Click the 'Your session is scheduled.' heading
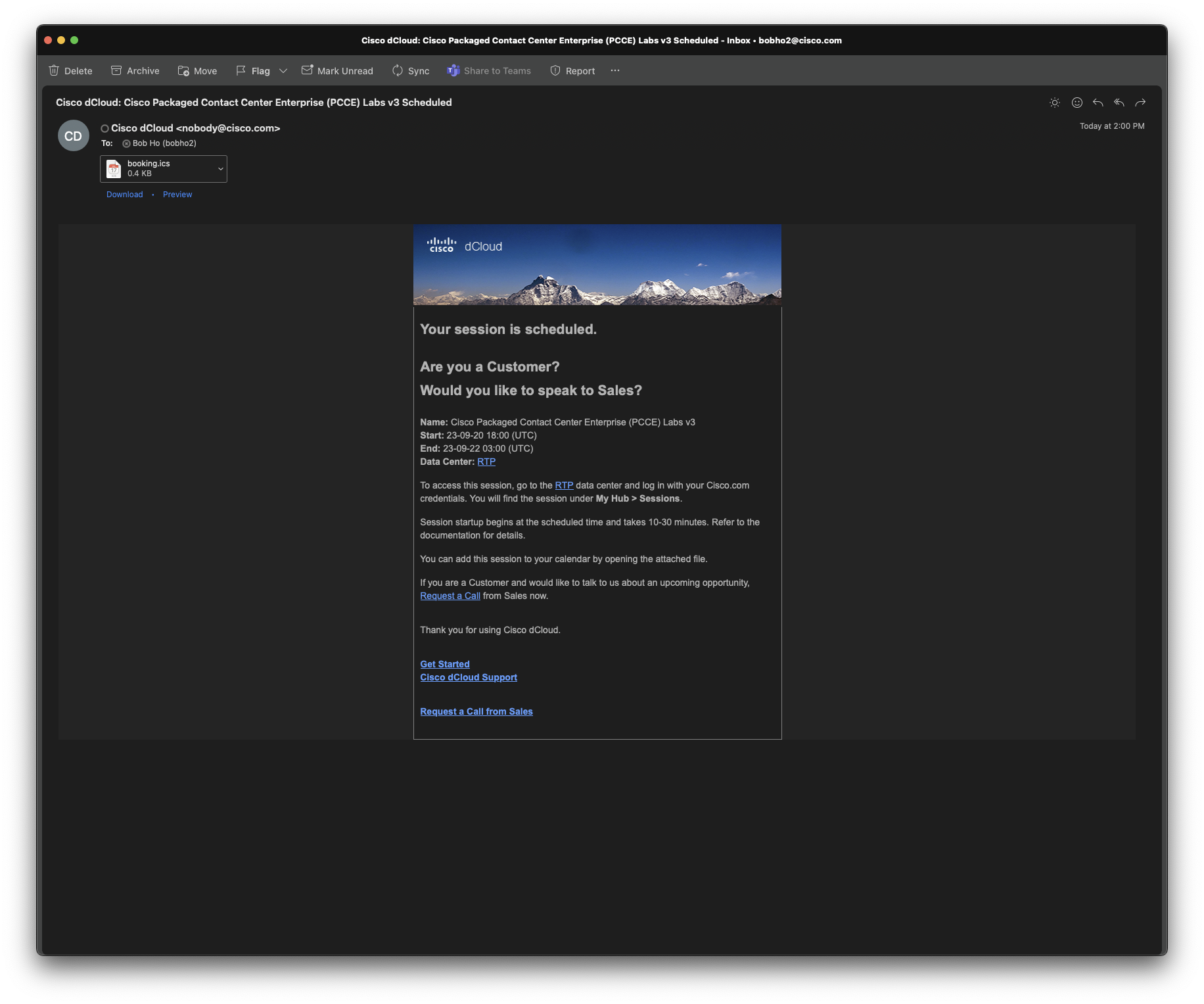This screenshot has width=1204, height=1004. tap(509, 329)
